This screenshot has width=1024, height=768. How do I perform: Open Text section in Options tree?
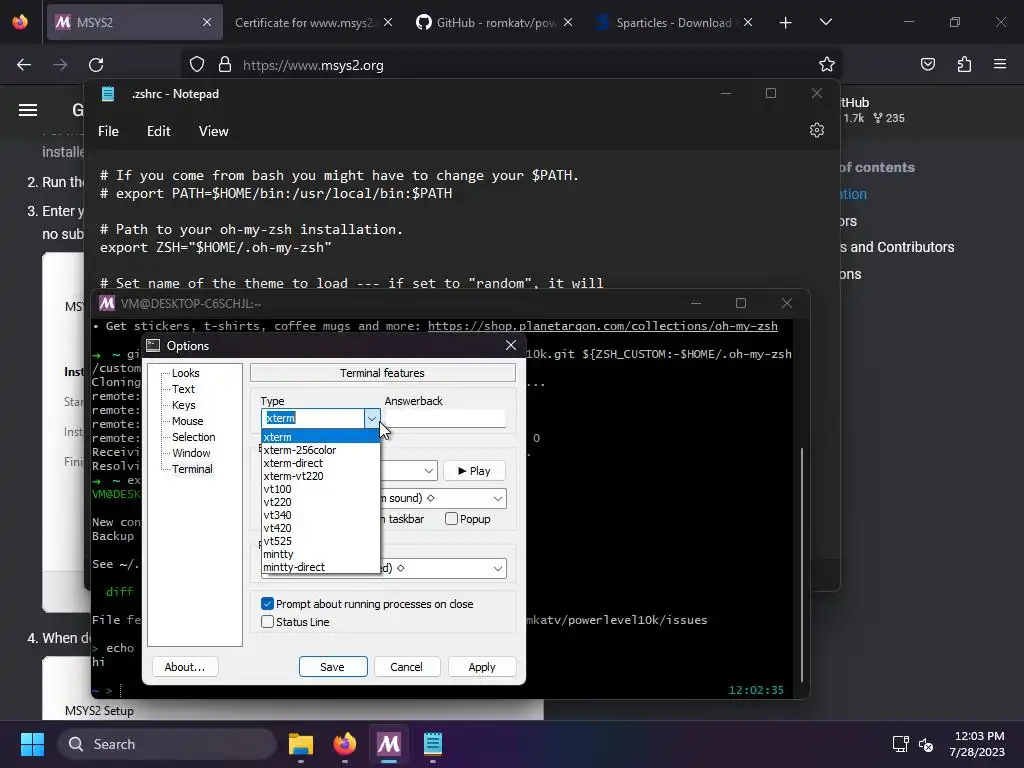point(184,389)
